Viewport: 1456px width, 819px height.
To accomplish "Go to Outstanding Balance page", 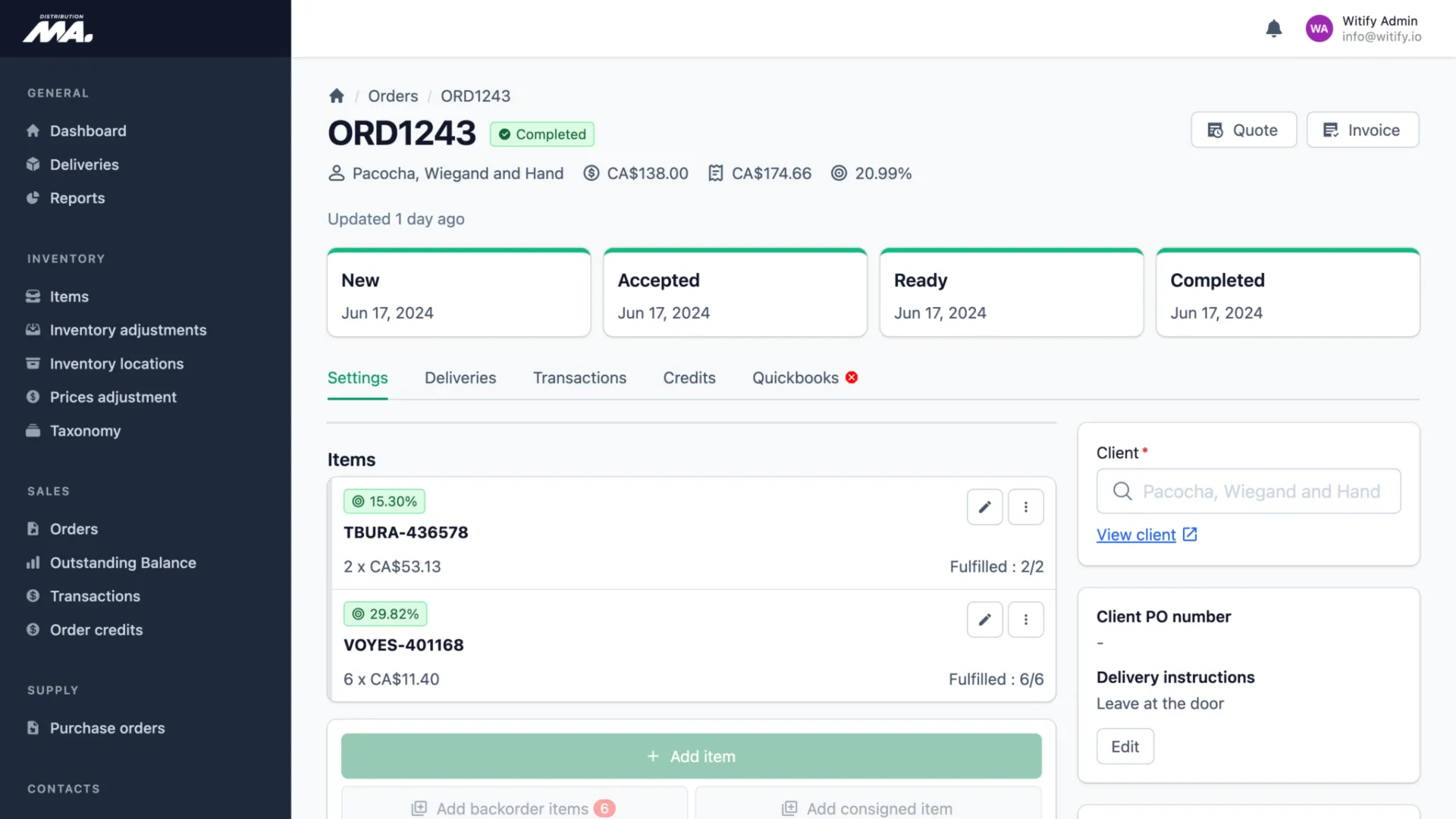I will (x=123, y=563).
